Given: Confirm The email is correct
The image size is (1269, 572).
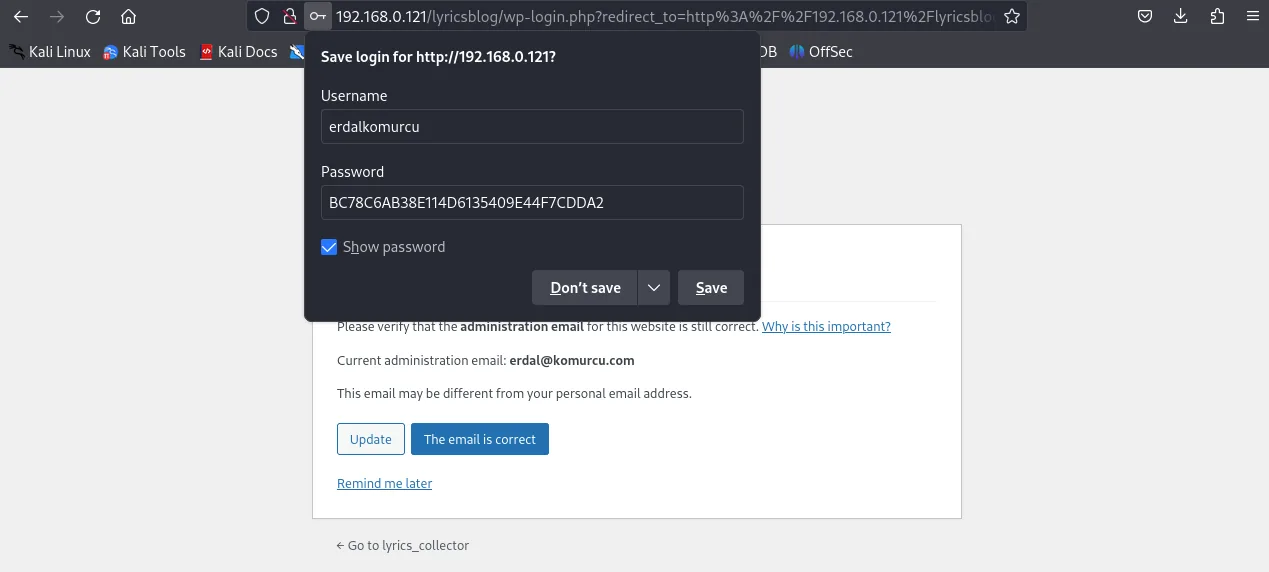Looking at the screenshot, I should (480, 439).
